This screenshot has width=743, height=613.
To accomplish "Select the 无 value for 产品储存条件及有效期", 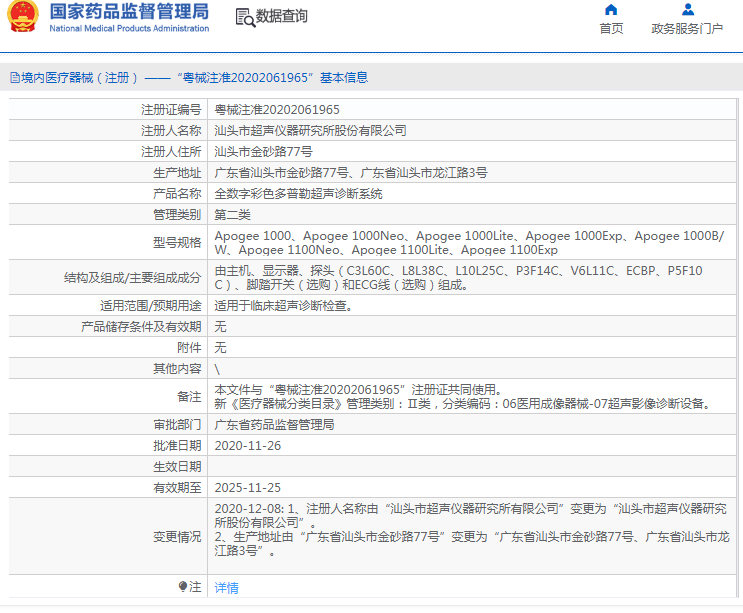I will [220, 326].
